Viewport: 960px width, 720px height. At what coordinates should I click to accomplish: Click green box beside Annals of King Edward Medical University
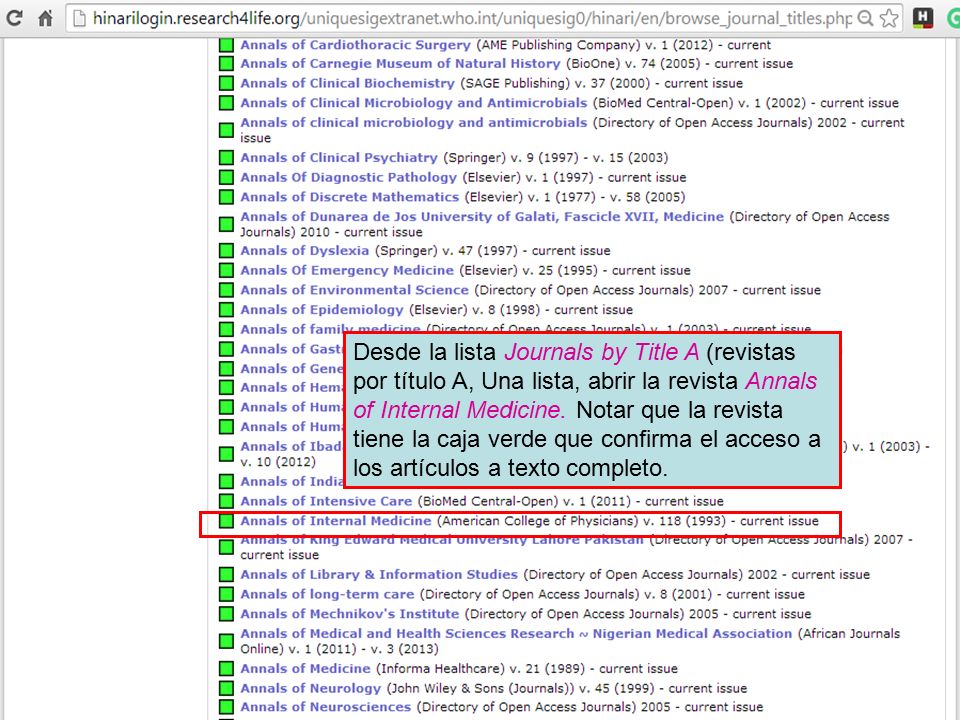point(227,547)
